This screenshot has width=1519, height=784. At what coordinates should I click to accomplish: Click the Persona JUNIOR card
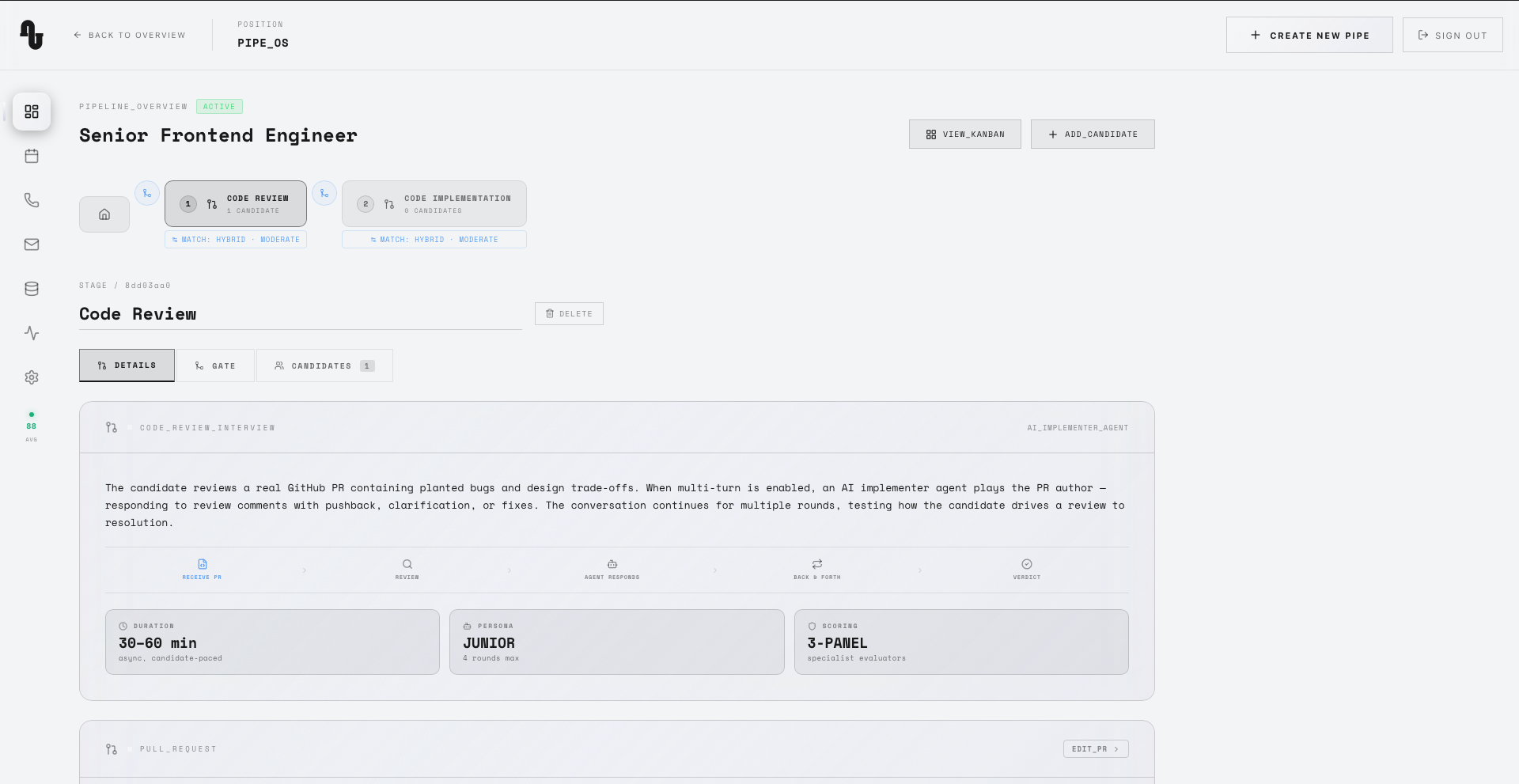coord(617,642)
